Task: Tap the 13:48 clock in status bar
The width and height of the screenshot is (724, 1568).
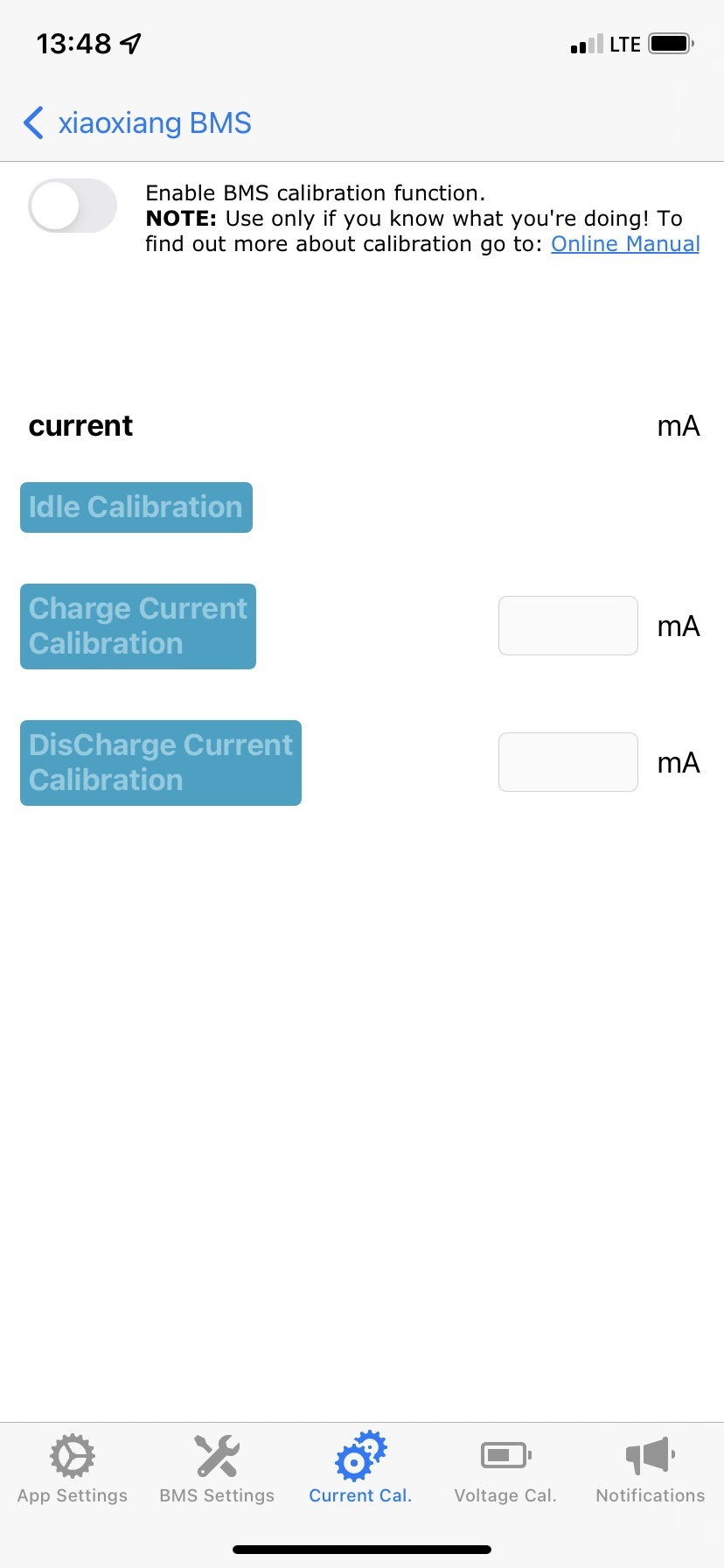Action: [x=74, y=43]
